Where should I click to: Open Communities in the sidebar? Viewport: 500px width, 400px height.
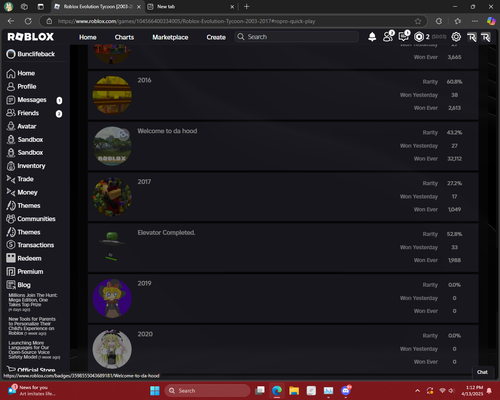point(31,219)
